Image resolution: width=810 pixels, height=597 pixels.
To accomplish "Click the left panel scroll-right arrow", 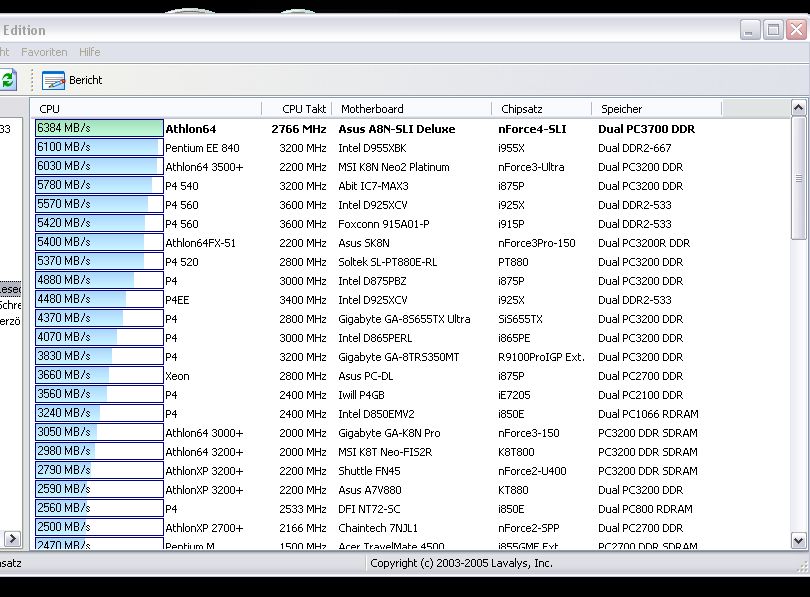I will [x=13, y=539].
